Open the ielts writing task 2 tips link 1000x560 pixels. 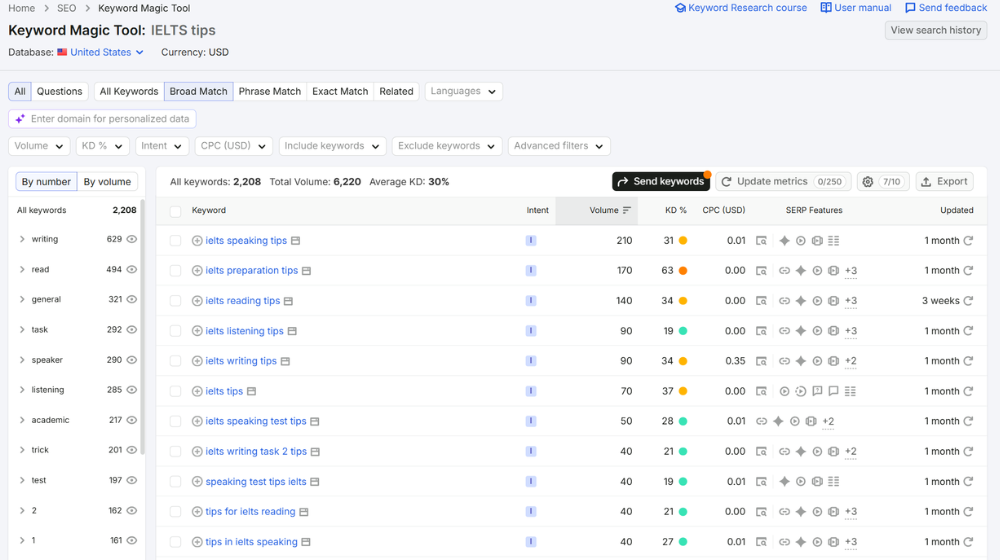[256, 451]
